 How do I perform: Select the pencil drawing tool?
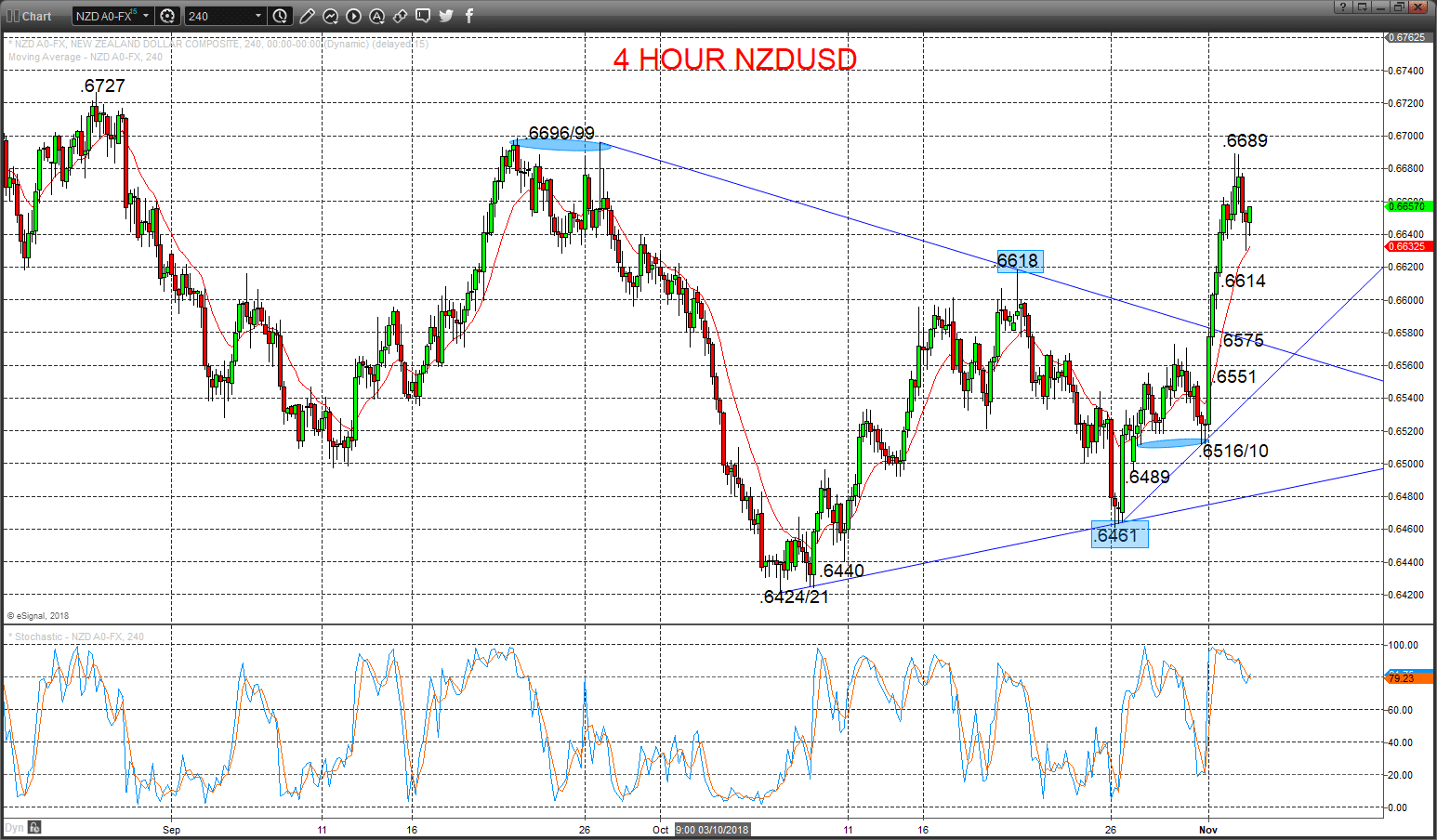click(x=307, y=16)
